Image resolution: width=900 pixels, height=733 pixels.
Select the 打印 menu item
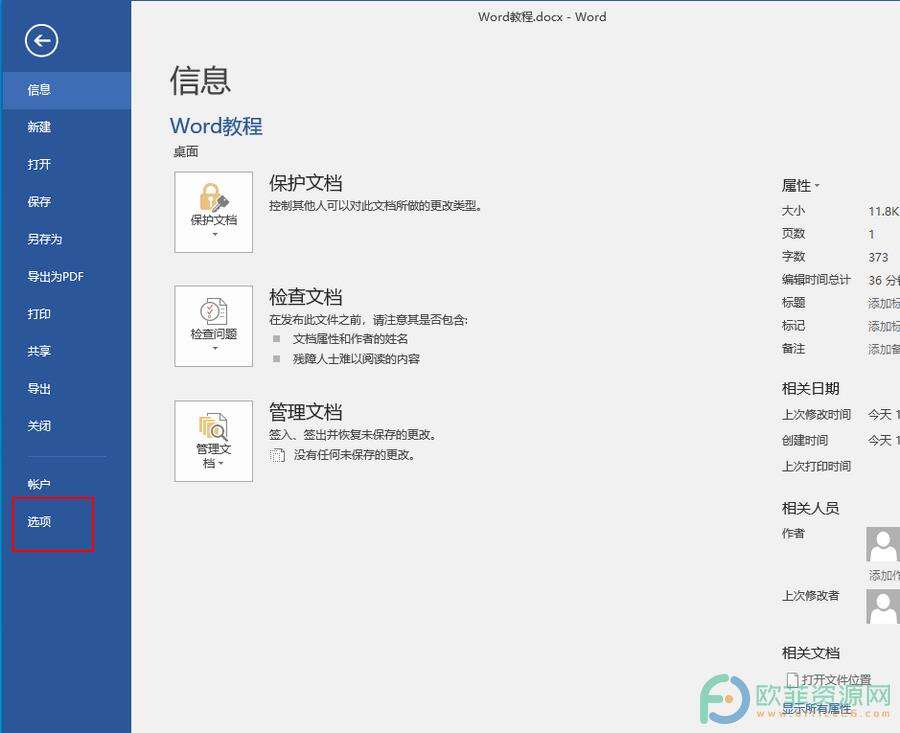[65, 314]
